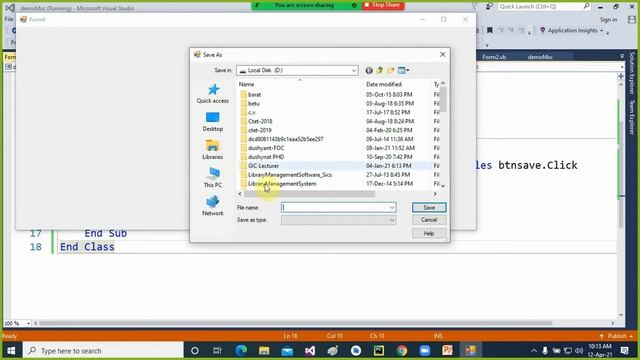Viewport: 640px width, 360px height.
Task: Switch to demoMsc tab in Visual Studio
Action: [540, 57]
